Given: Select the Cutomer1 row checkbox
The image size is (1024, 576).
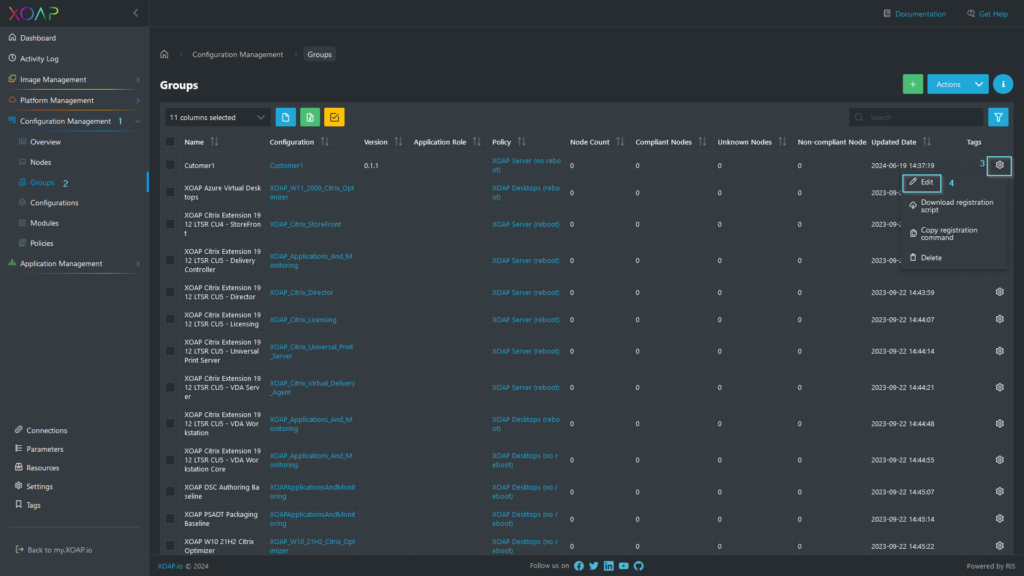Looking at the screenshot, I should click(x=170, y=165).
